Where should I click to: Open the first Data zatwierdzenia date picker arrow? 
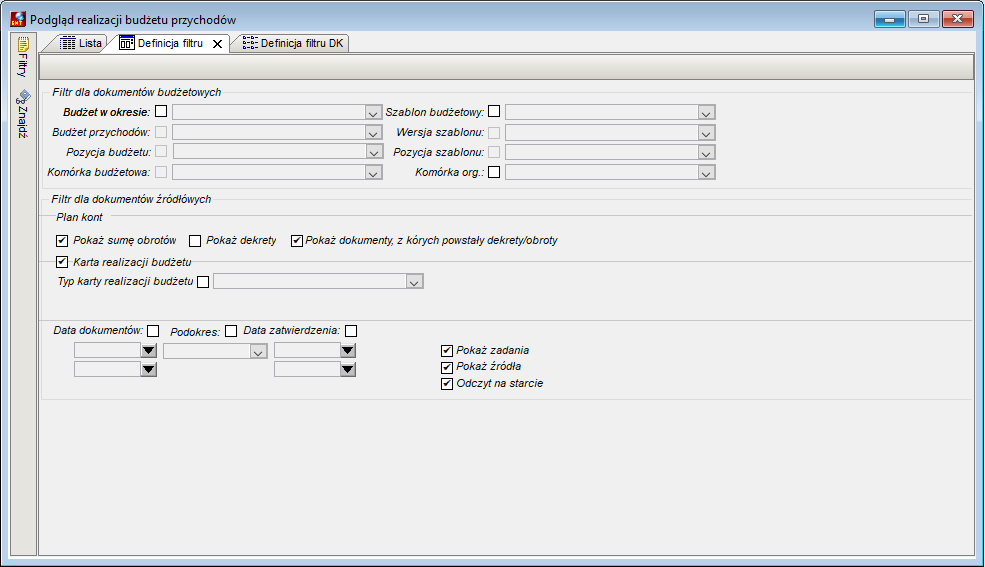[x=348, y=350]
